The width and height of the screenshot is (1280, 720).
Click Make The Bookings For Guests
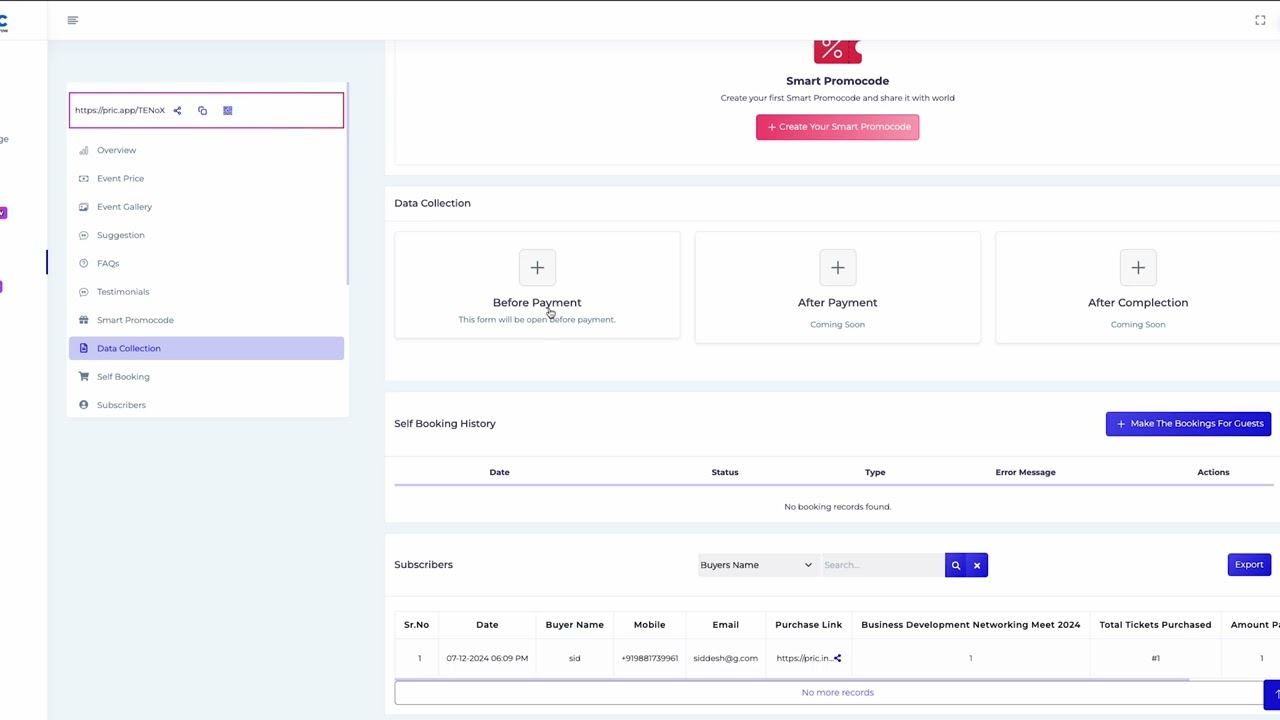(1188, 423)
